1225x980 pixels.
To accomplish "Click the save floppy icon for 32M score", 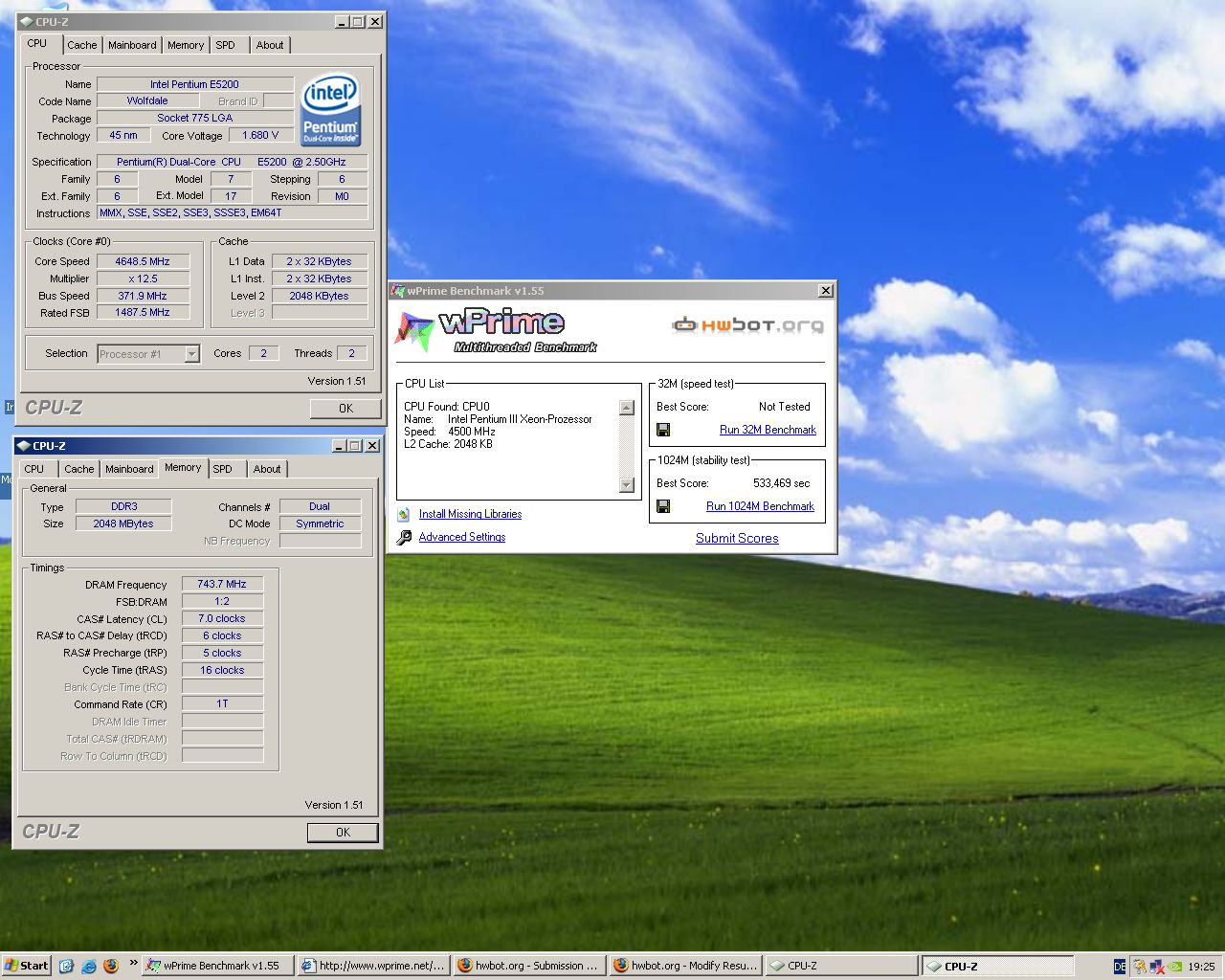I will pos(662,430).
